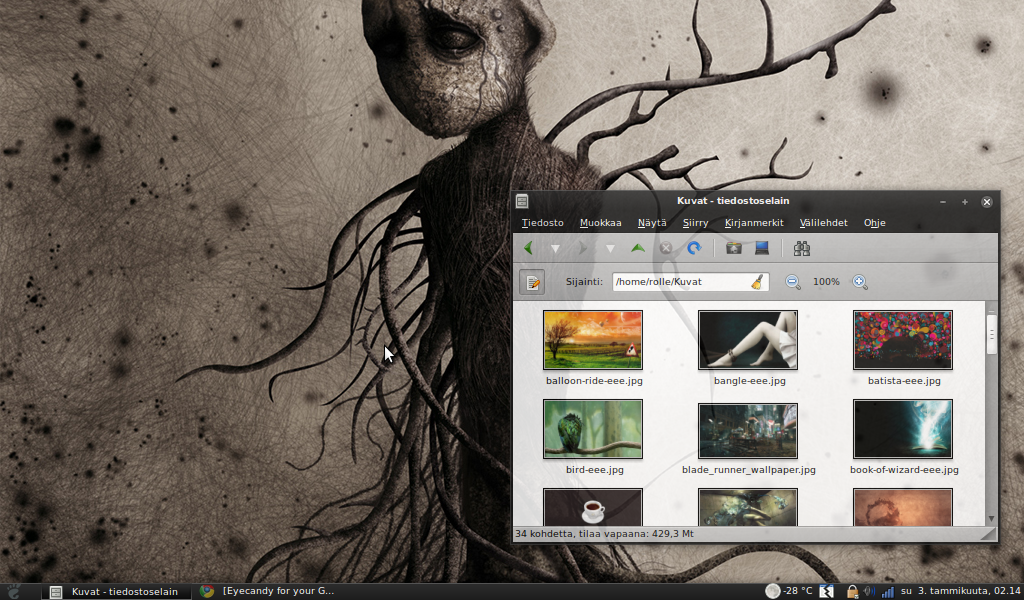Open the network signal strength icon
The width and height of the screenshot is (1024, 600).
click(x=887, y=592)
